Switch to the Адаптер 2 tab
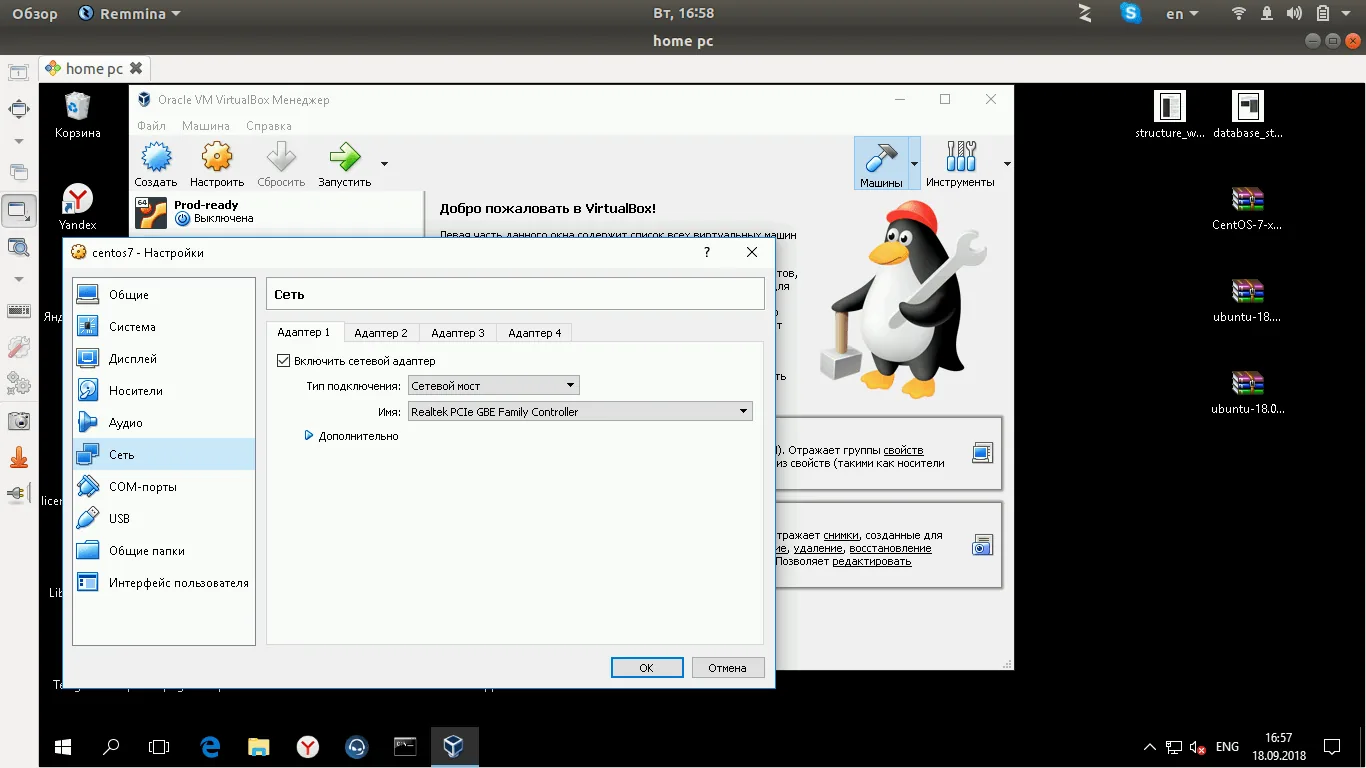This screenshot has height=768, width=1366. click(x=381, y=332)
